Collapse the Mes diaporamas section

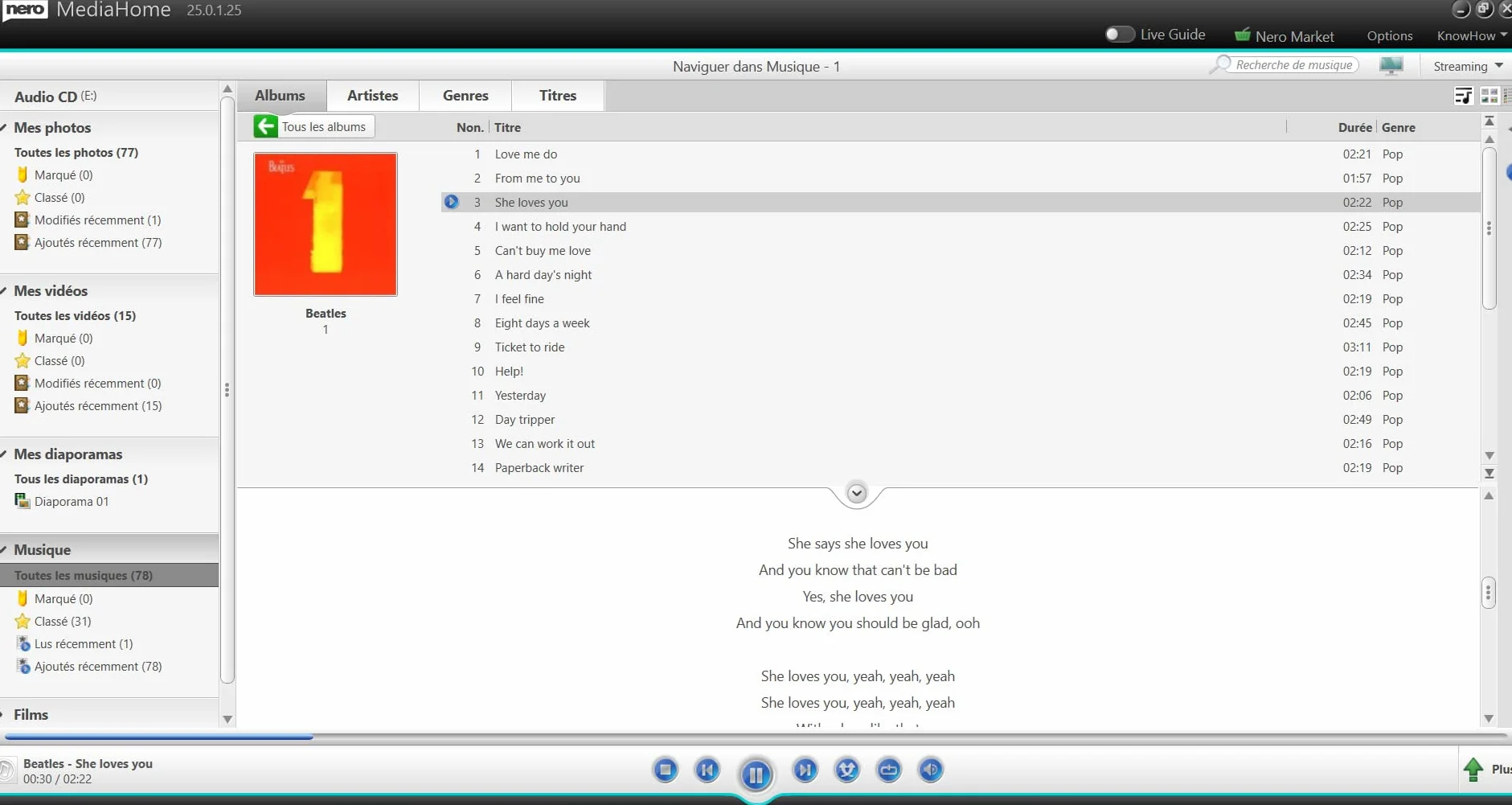tap(5, 454)
